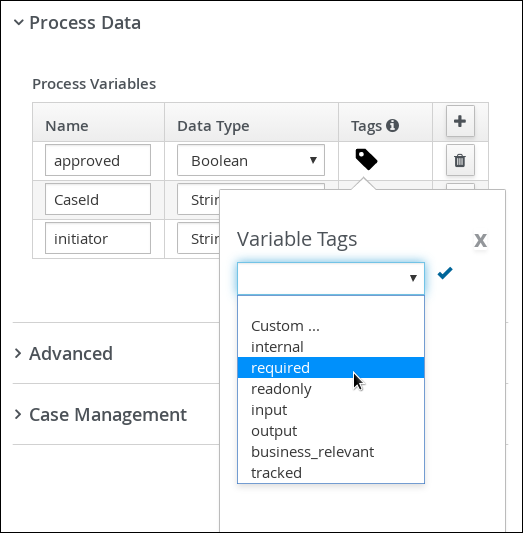Image resolution: width=523 pixels, height=533 pixels.
Task: Confirm tag with the checkmark icon
Action: click(445, 273)
